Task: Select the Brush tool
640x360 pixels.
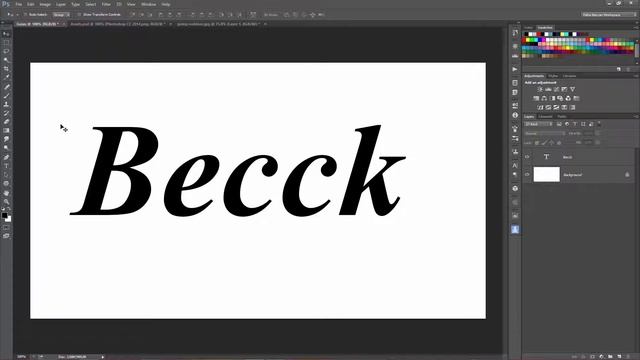Action: point(6,96)
